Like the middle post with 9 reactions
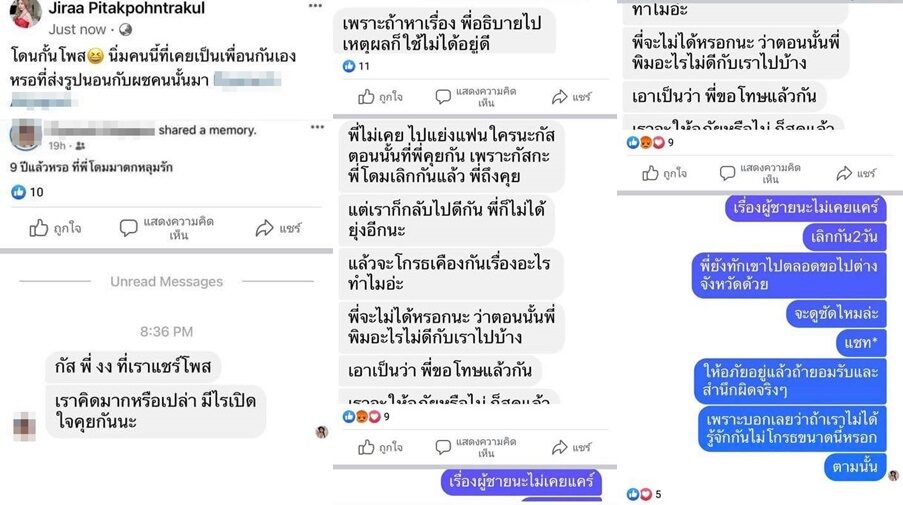 coord(380,447)
